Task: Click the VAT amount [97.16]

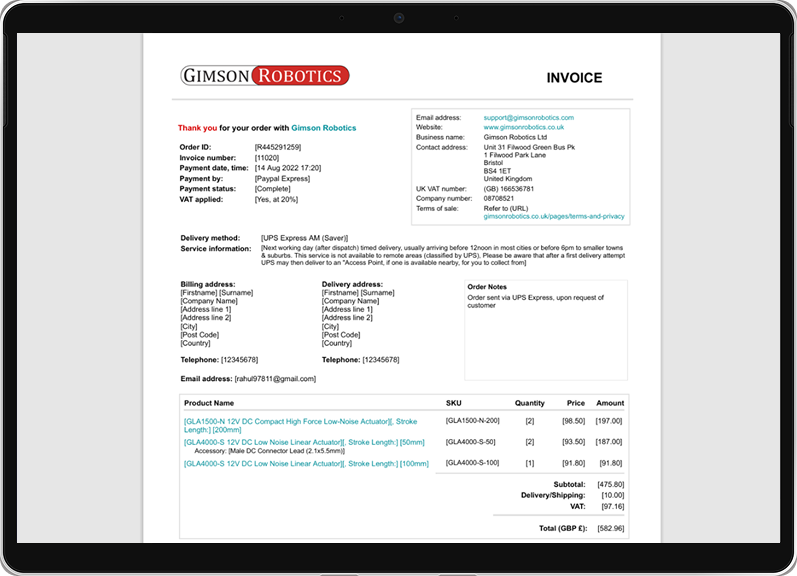Action: point(612,506)
